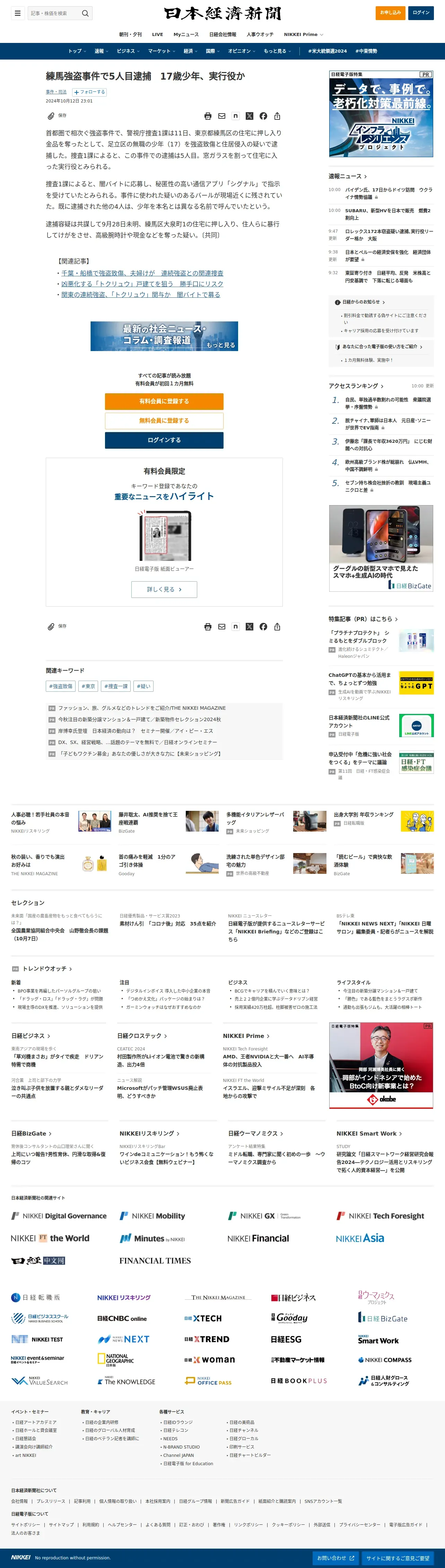Save article with clip icon under the date
Screen dimensions: 445x1568
(x=51, y=116)
